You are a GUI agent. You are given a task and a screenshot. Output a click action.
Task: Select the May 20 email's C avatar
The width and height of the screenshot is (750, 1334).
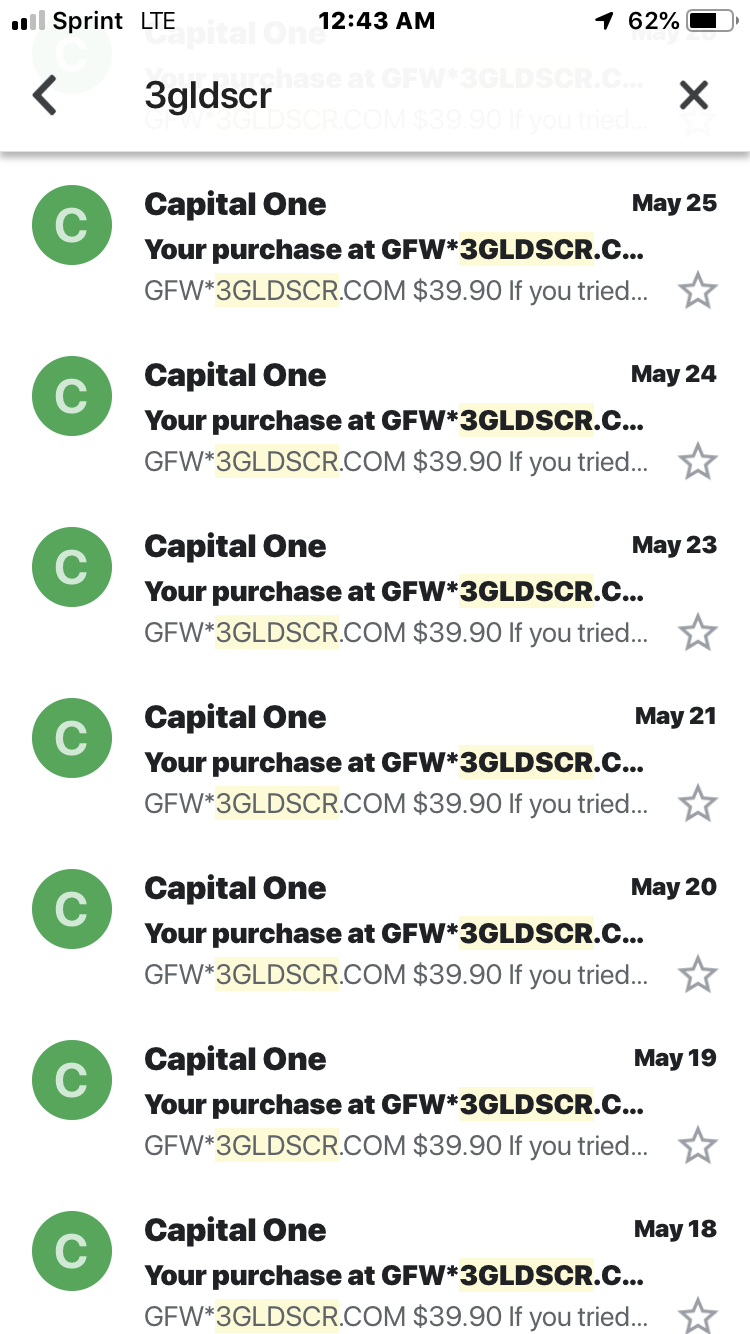tap(71, 910)
